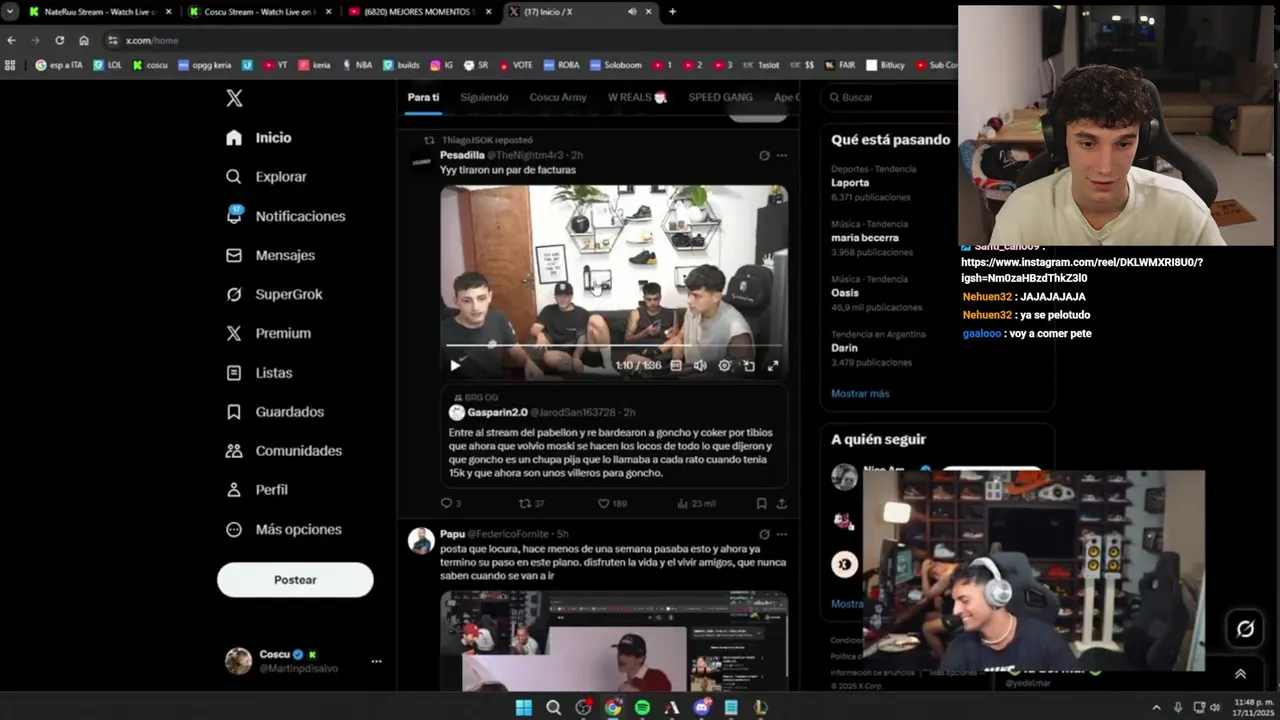The image size is (1280, 720).
Task: Switch to the Coscu Army tab
Action: (x=558, y=97)
